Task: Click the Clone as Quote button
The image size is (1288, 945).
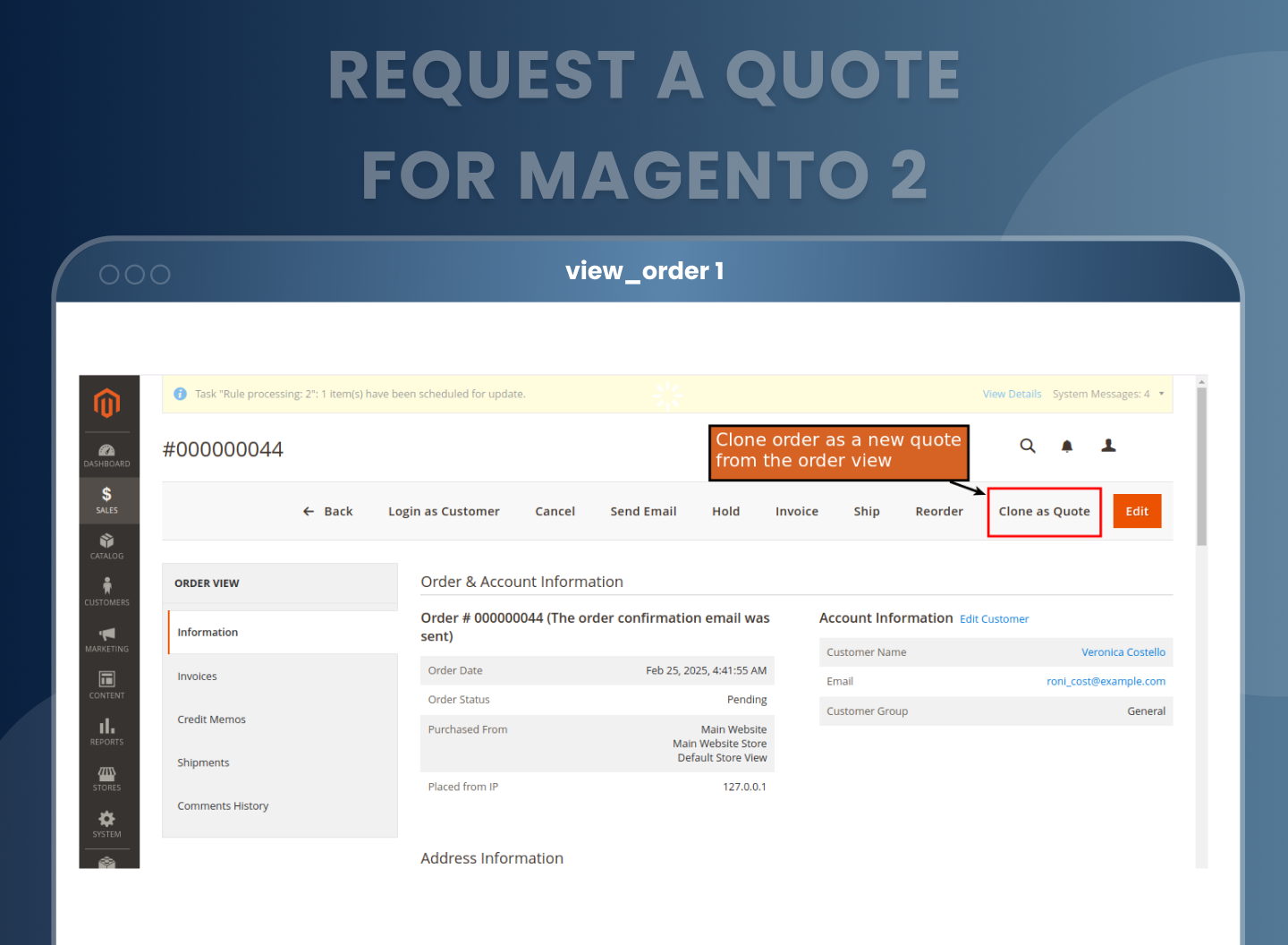Action: (1044, 512)
